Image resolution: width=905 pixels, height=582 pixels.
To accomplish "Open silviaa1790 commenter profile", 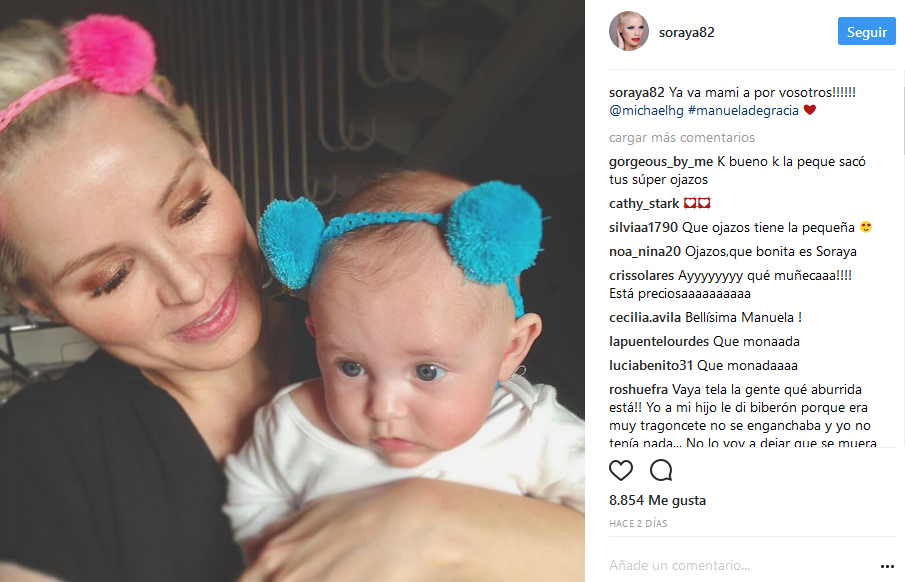I will pyautogui.click(x=644, y=227).
